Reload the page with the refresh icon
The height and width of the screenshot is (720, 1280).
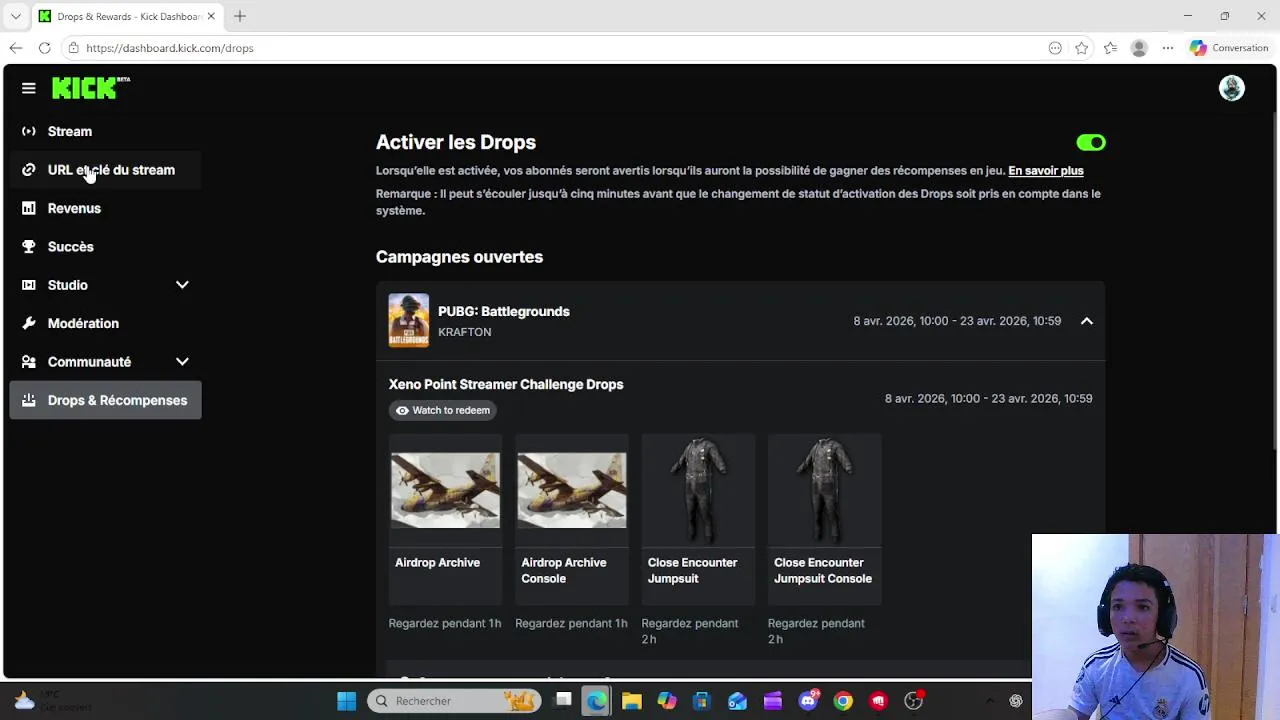[x=45, y=48]
